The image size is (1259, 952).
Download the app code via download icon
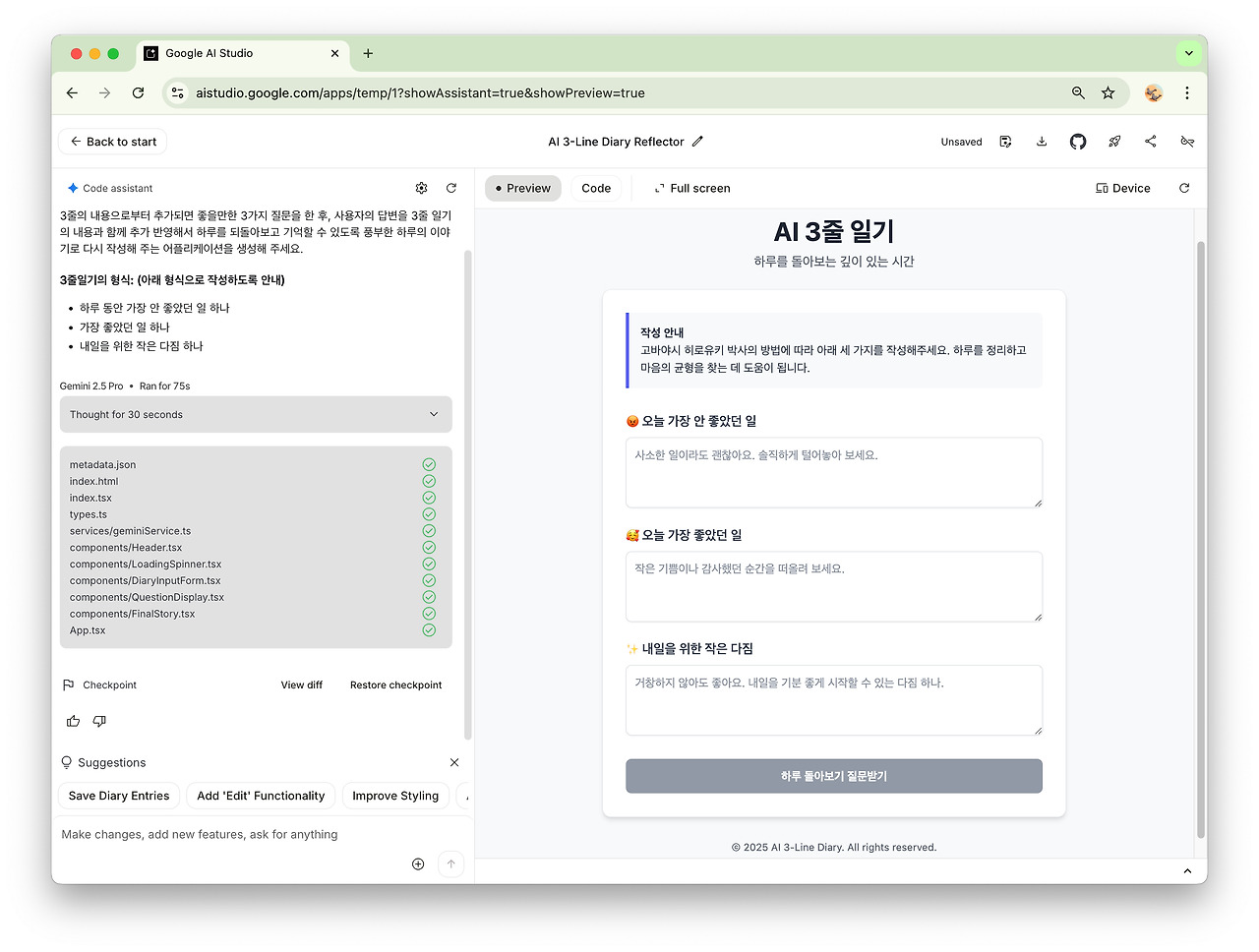(x=1041, y=142)
